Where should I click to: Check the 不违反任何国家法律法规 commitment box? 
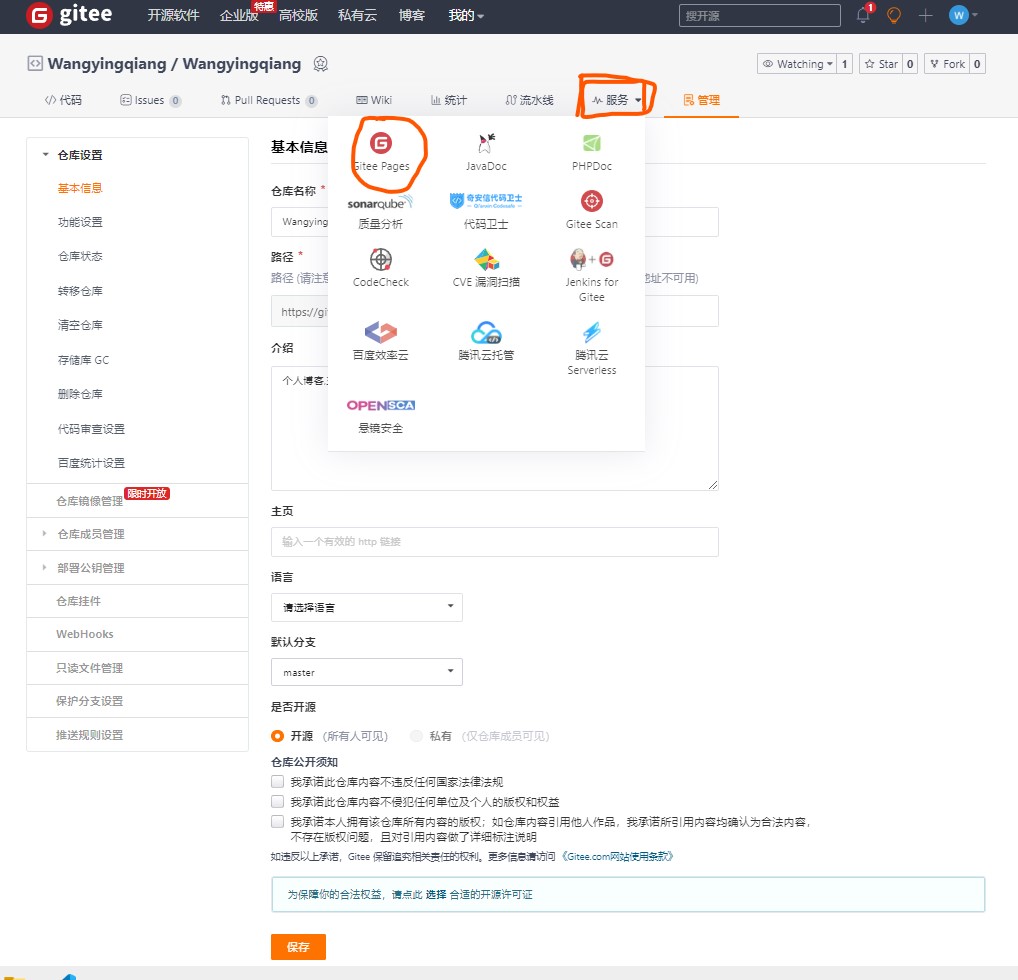278,782
